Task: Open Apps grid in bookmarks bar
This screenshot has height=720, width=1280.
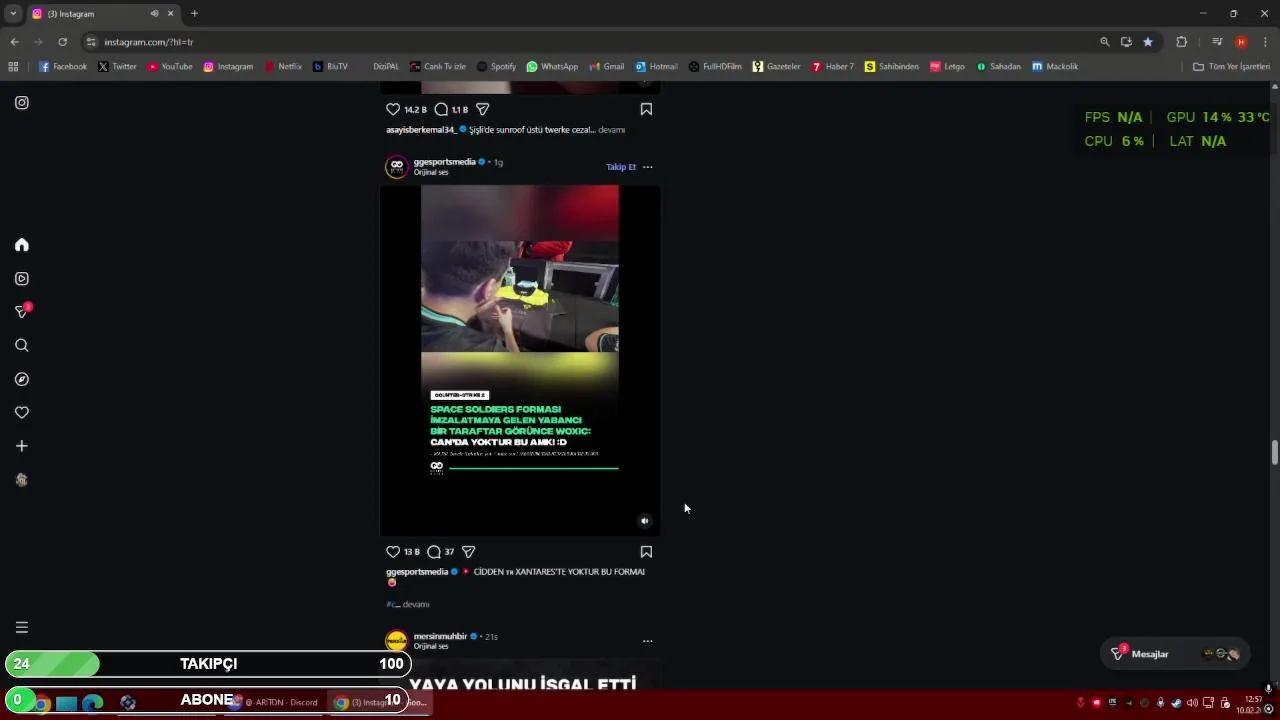Action: pyautogui.click(x=13, y=67)
